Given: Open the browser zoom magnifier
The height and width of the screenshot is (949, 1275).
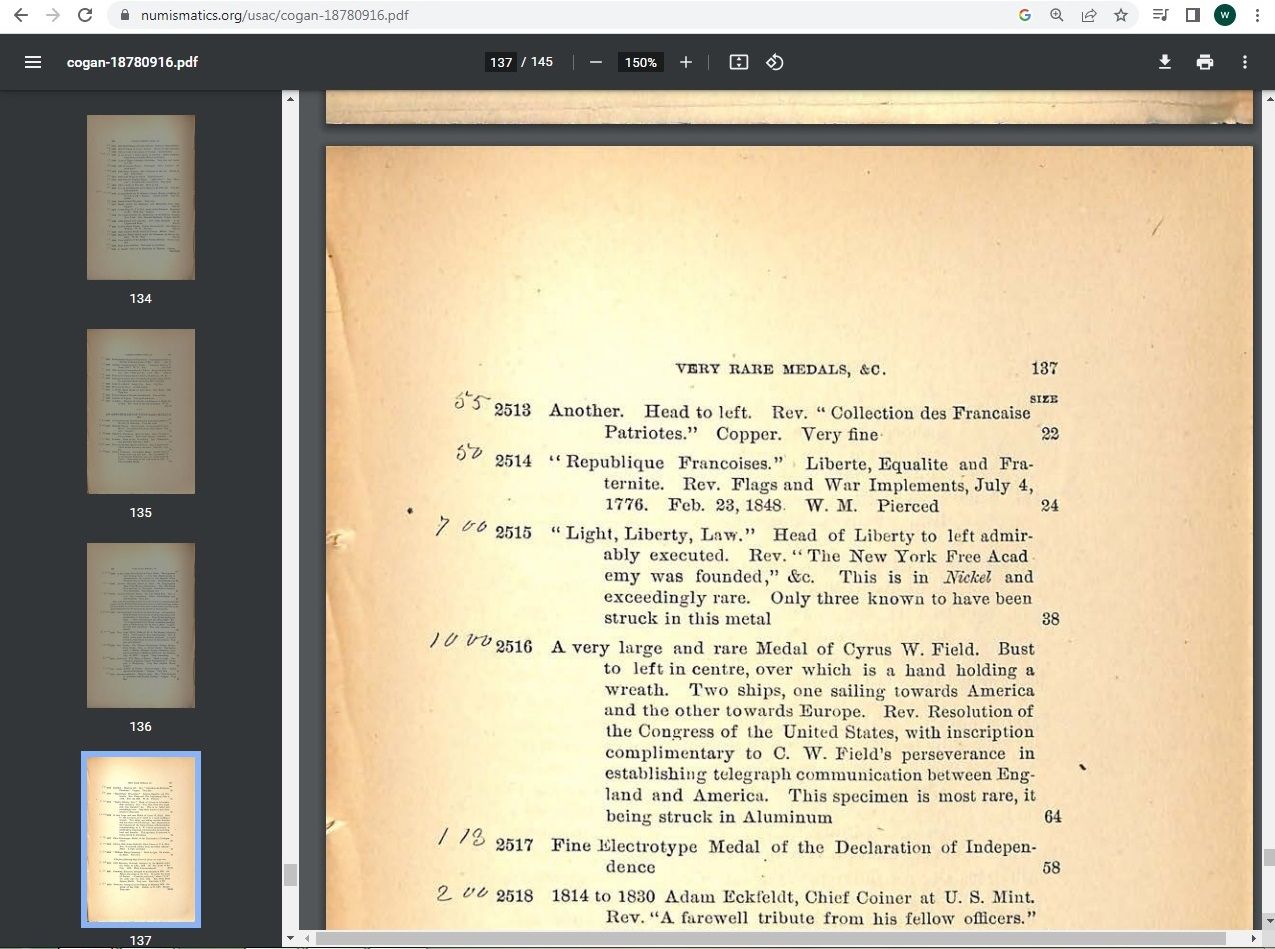Looking at the screenshot, I should pyautogui.click(x=1057, y=15).
